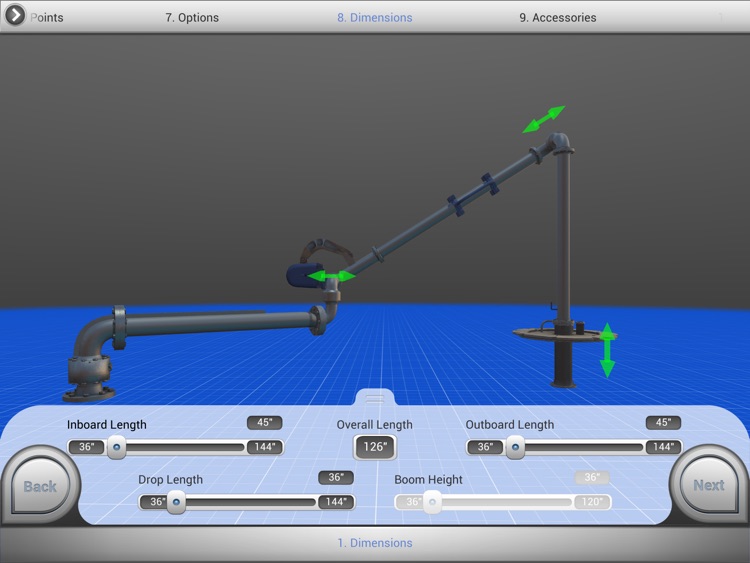Viewport: 750px width, 563px height.
Task: Select the 8. Dimensions tab
Action: (375, 17)
